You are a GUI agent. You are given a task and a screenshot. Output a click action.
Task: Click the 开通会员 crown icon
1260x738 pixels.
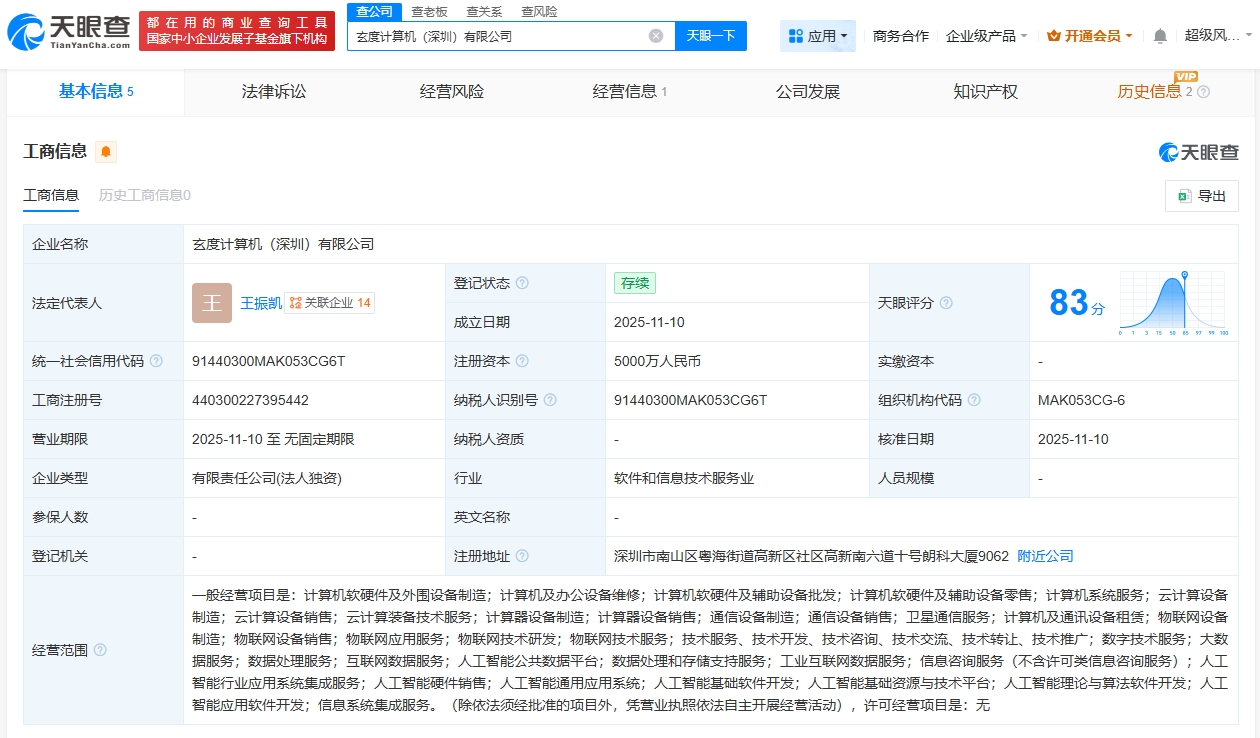pos(1055,35)
